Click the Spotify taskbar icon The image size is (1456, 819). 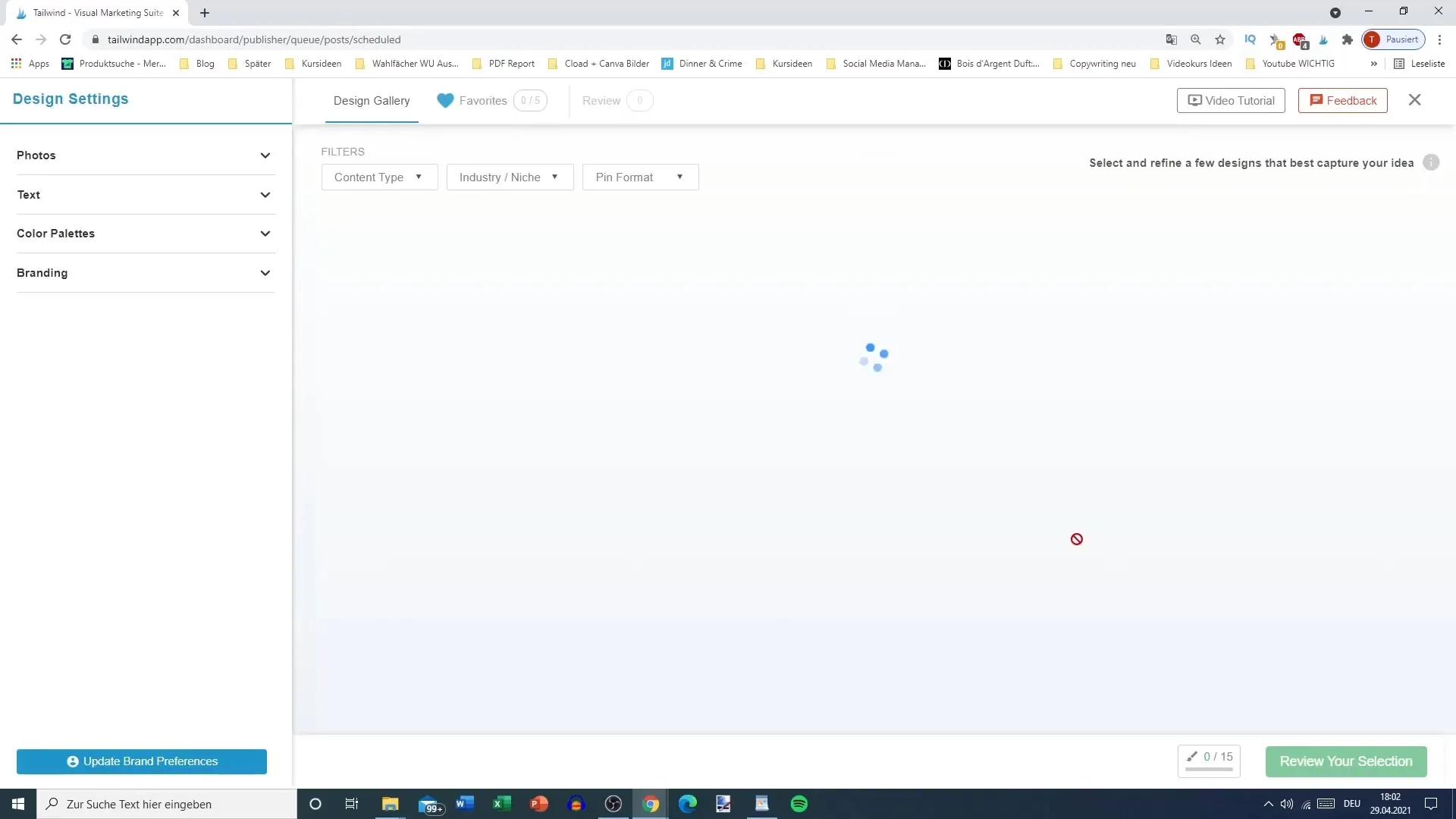(799, 804)
